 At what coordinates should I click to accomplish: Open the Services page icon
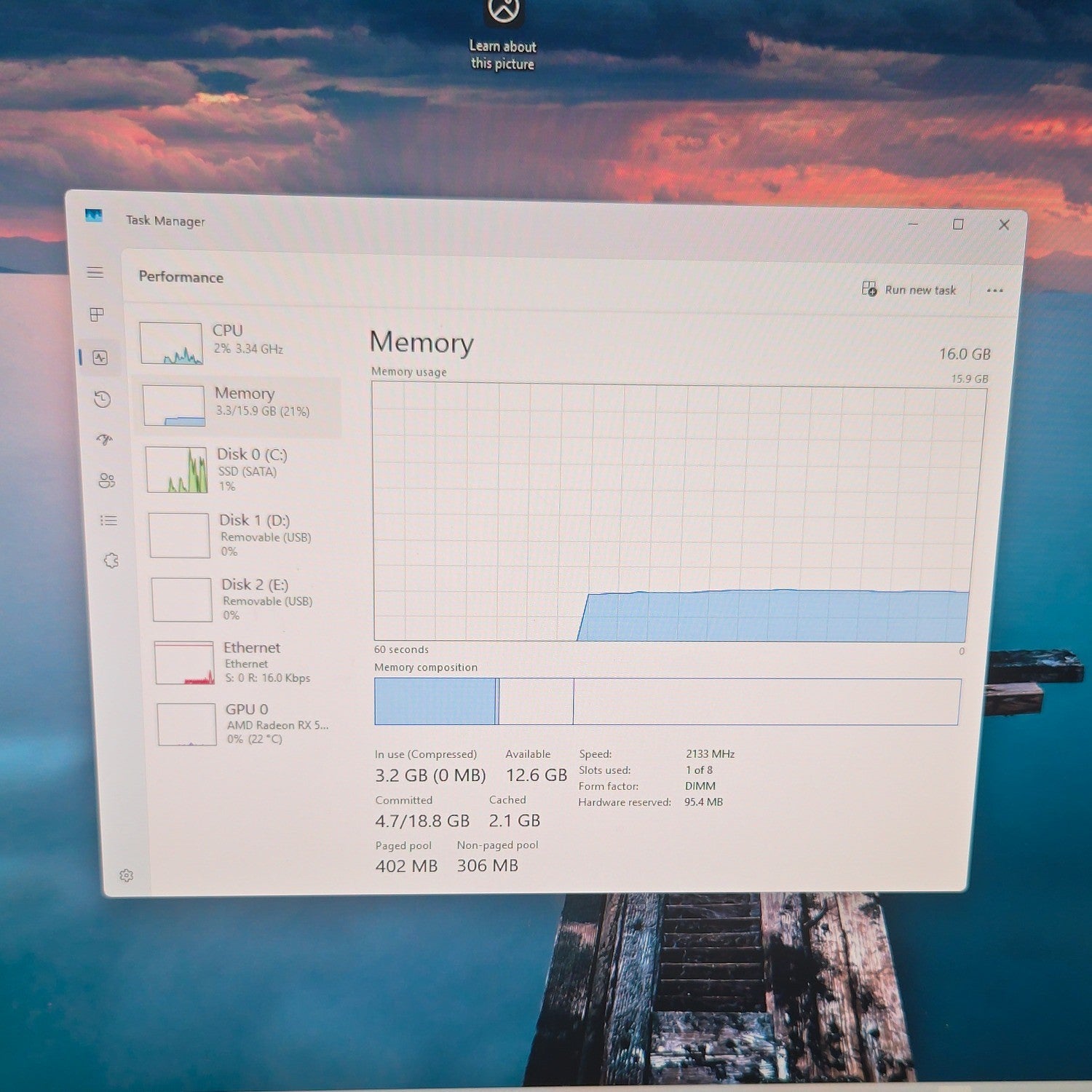tap(111, 561)
